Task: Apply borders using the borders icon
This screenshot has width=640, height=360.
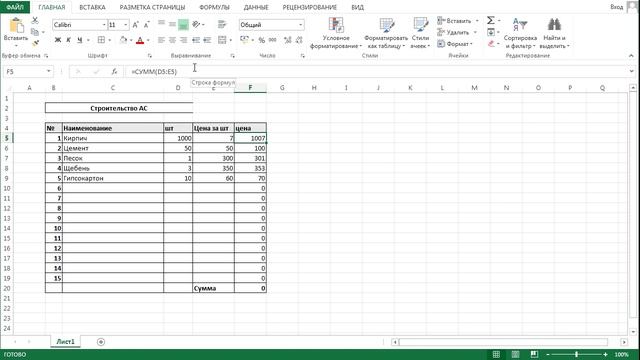Action: (101, 40)
